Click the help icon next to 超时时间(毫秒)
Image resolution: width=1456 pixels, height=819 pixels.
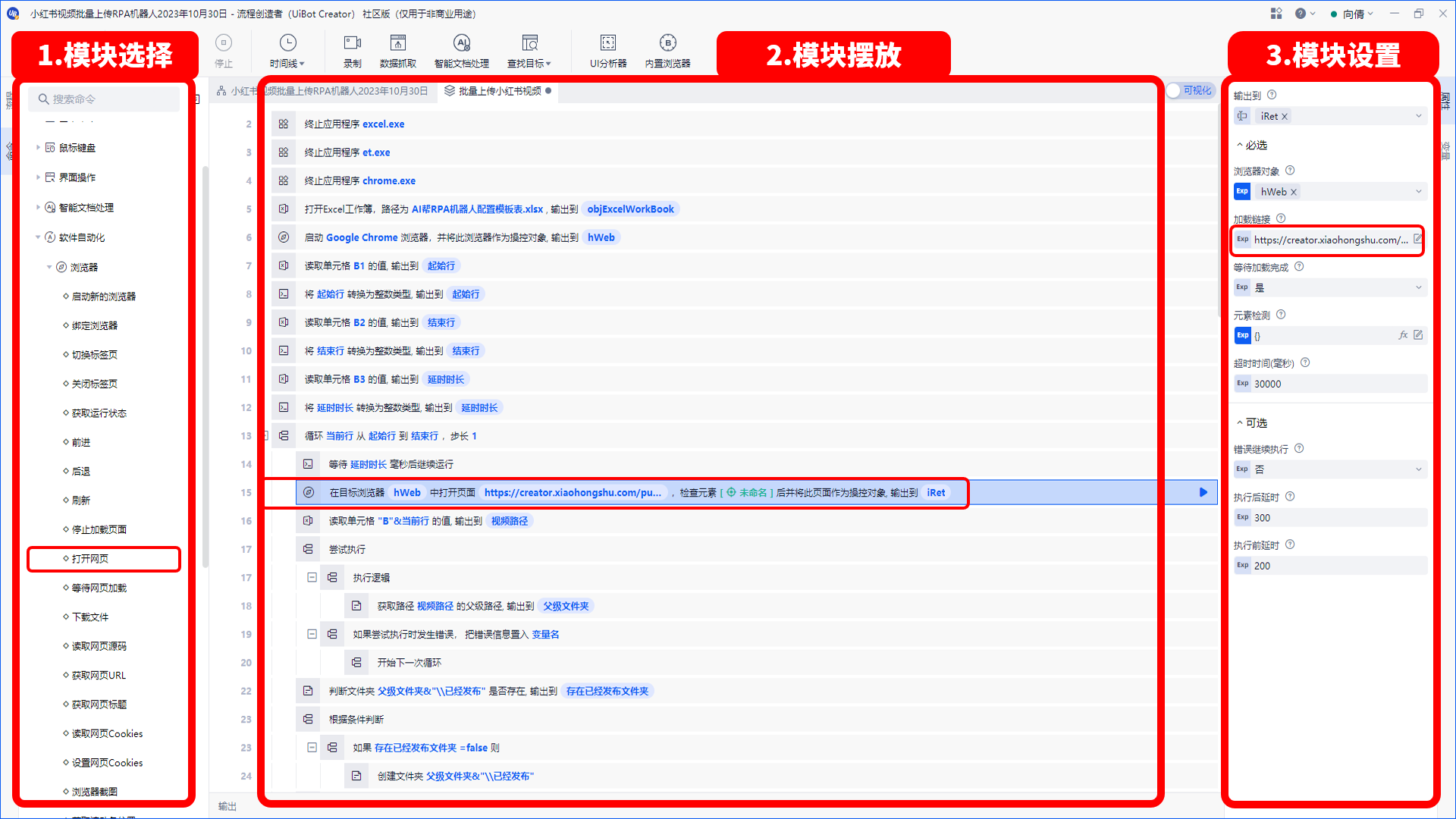click(x=1305, y=362)
